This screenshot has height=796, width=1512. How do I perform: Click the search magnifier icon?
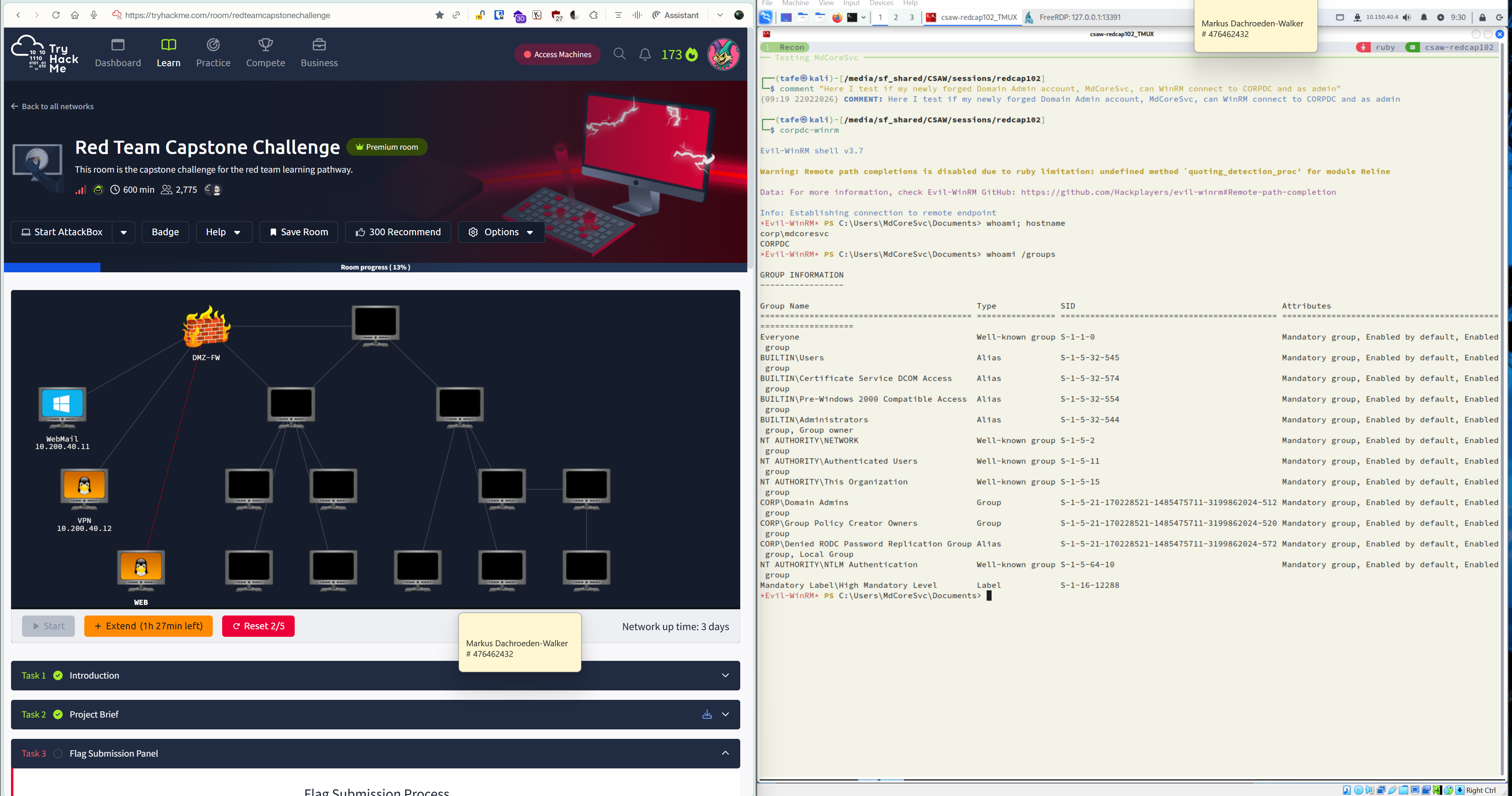619,54
